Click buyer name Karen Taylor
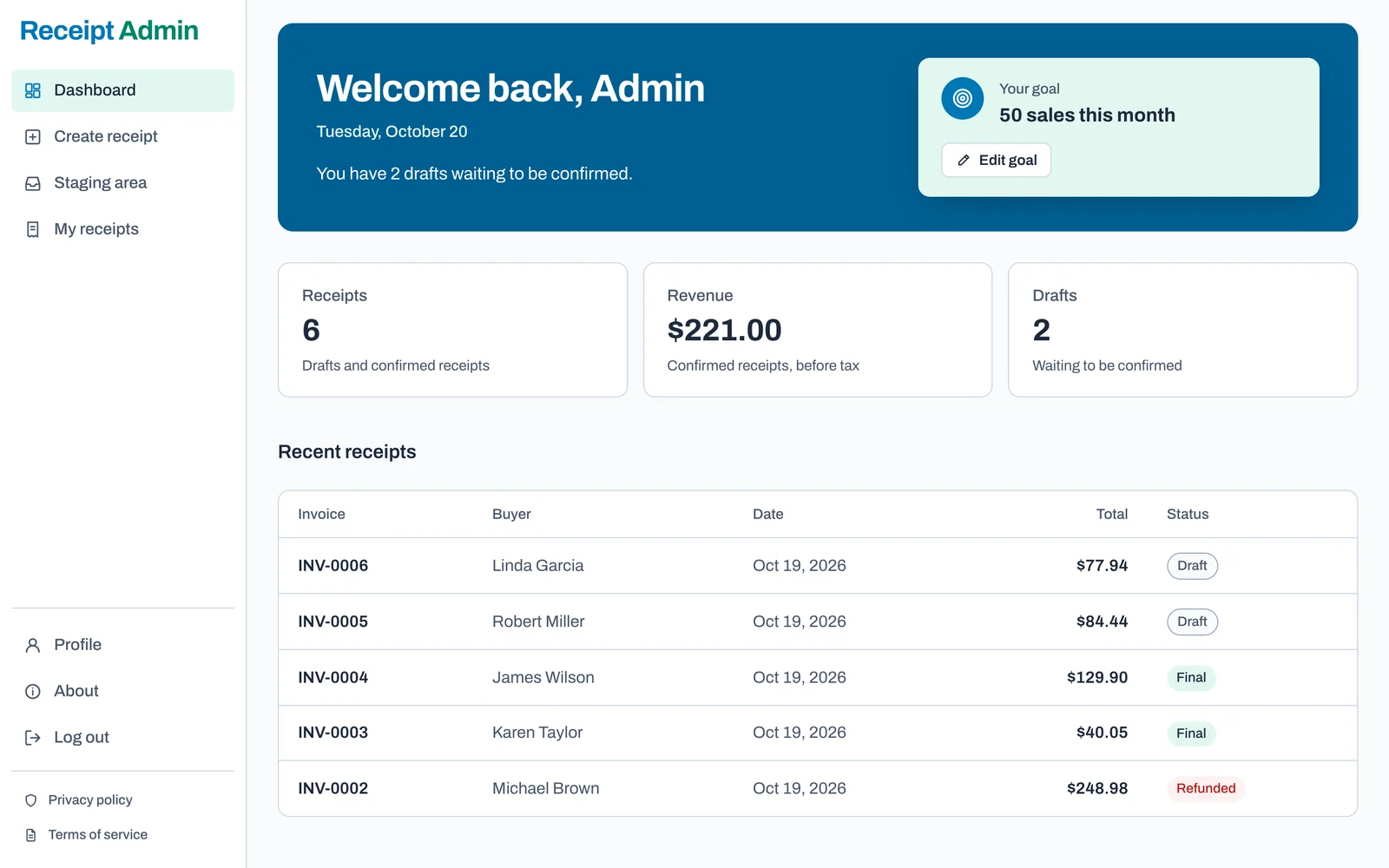Image resolution: width=1389 pixels, height=868 pixels. [537, 733]
